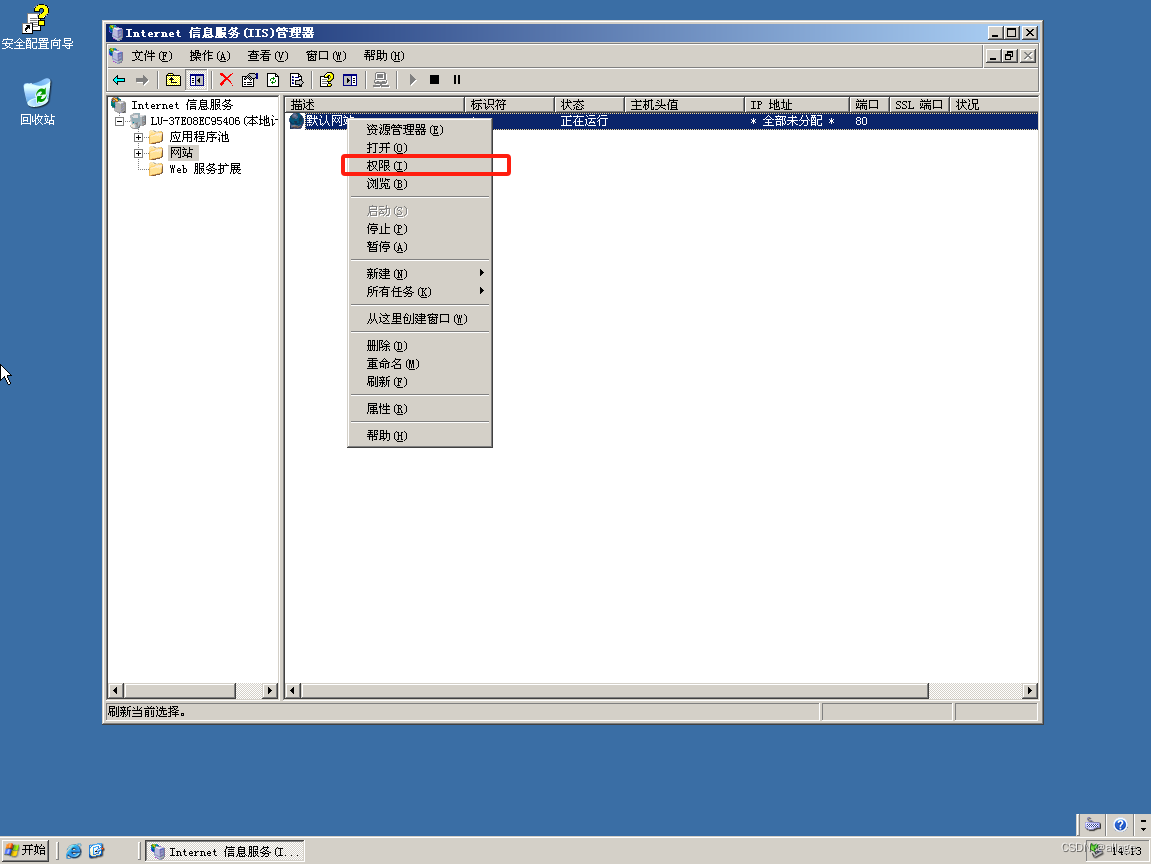Sort by 标识符 column header

pyautogui.click(x=509, y=104)
